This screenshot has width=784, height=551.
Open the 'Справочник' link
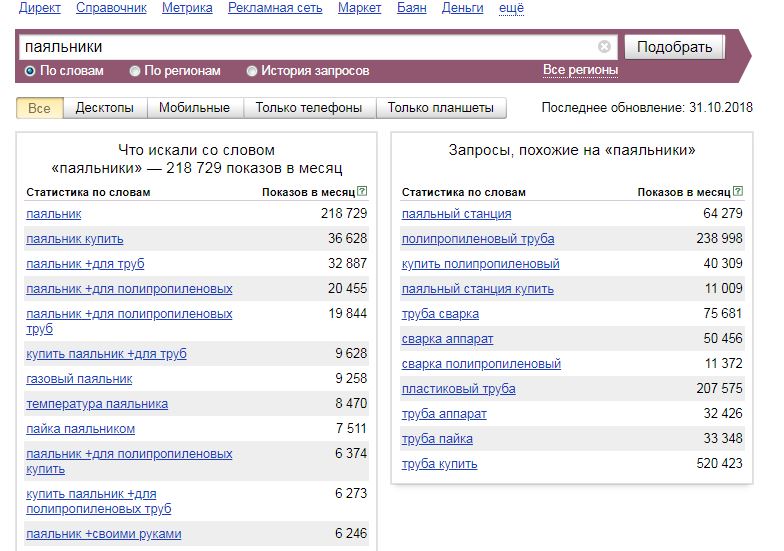111,8
